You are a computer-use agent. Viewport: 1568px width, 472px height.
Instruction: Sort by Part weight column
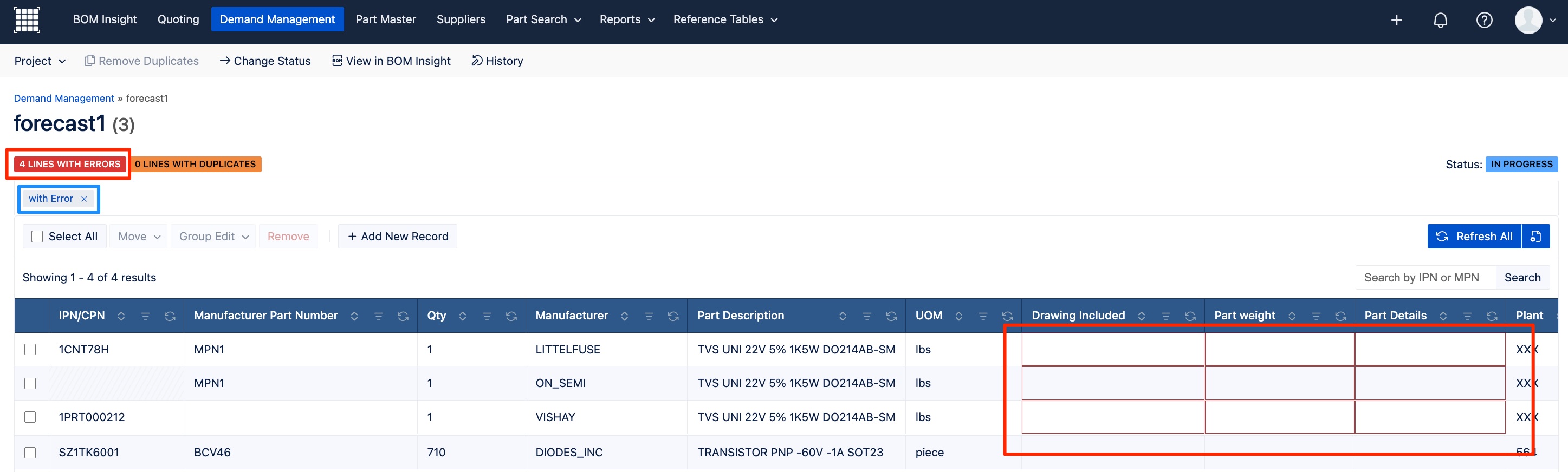point(1292,316)
